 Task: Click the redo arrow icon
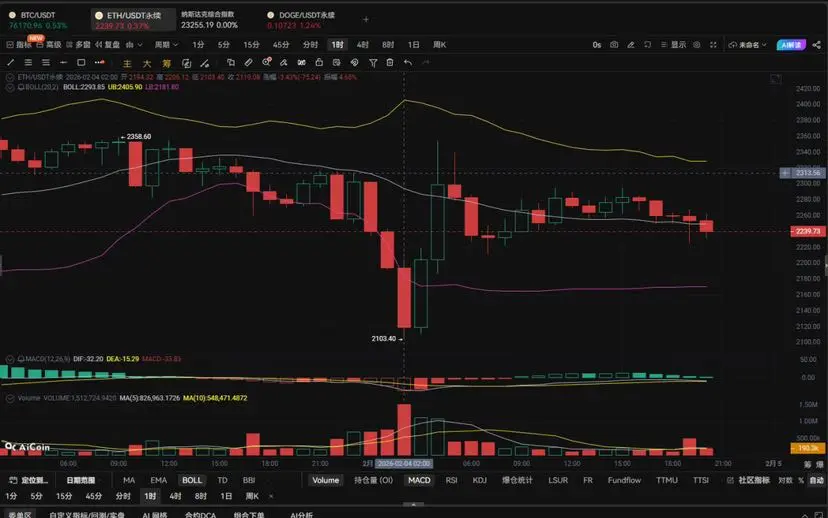pyautogui.click(x=426, y=62)
